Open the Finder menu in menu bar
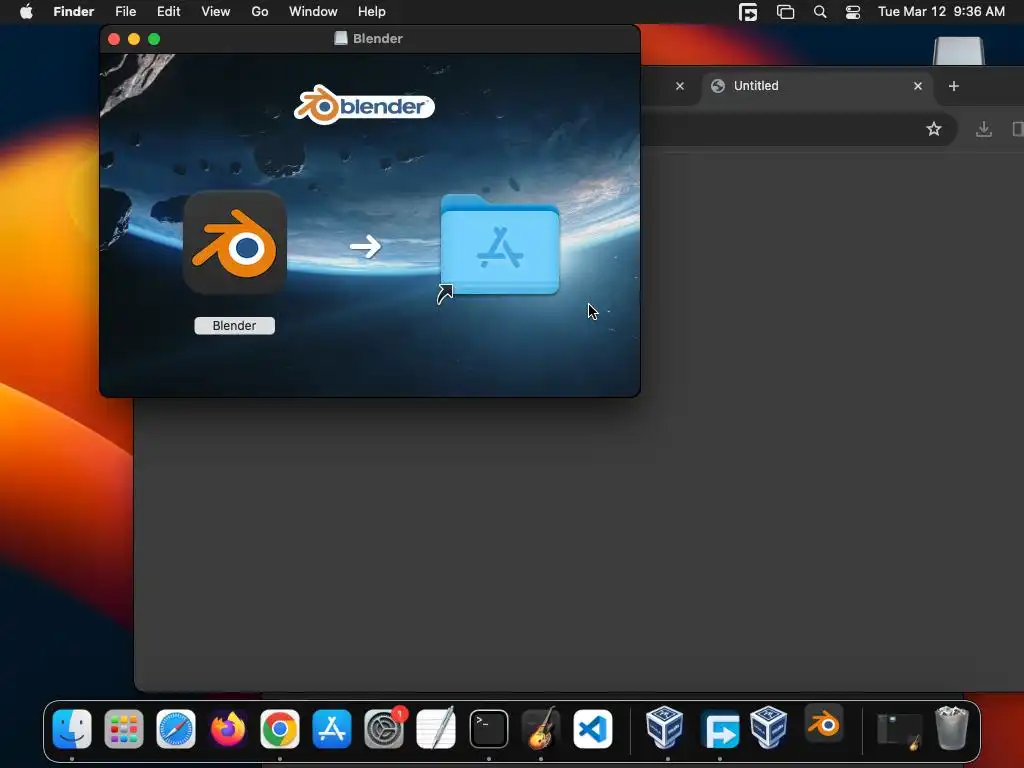This screenshot has height=768, width=1024. click(x=74, y=12)
